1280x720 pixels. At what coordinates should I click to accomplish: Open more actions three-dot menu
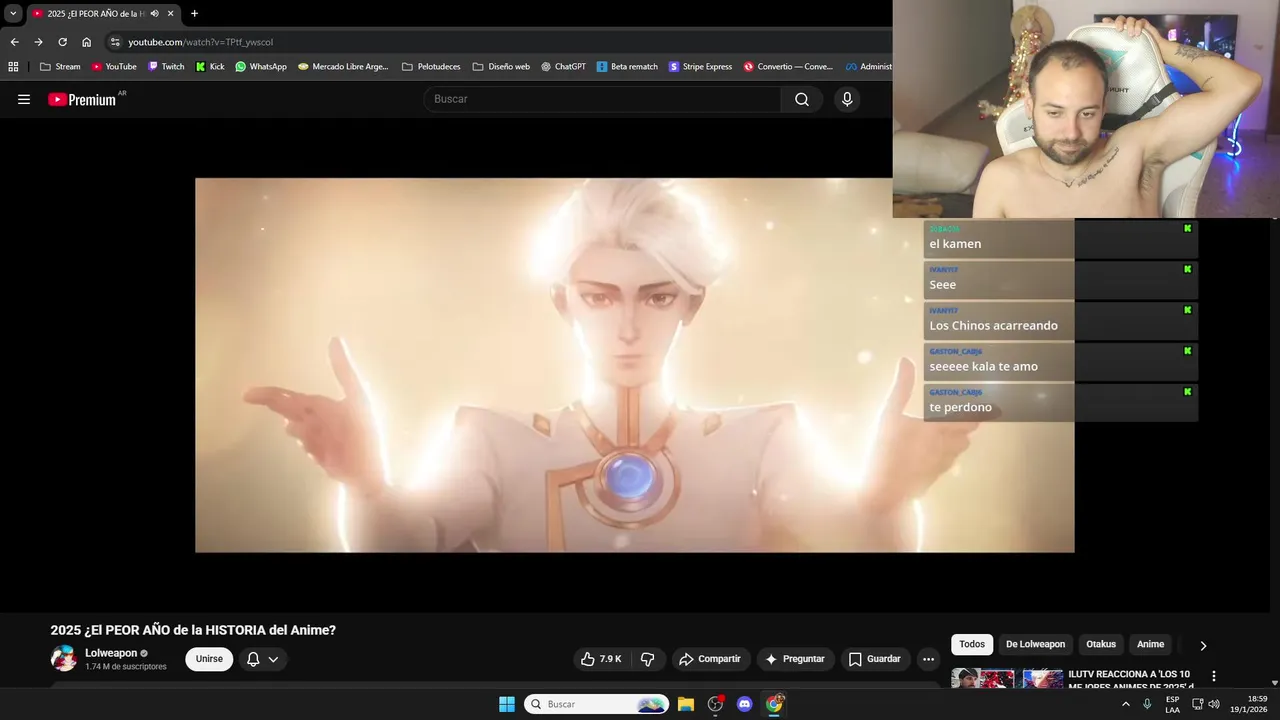[928, 659]
